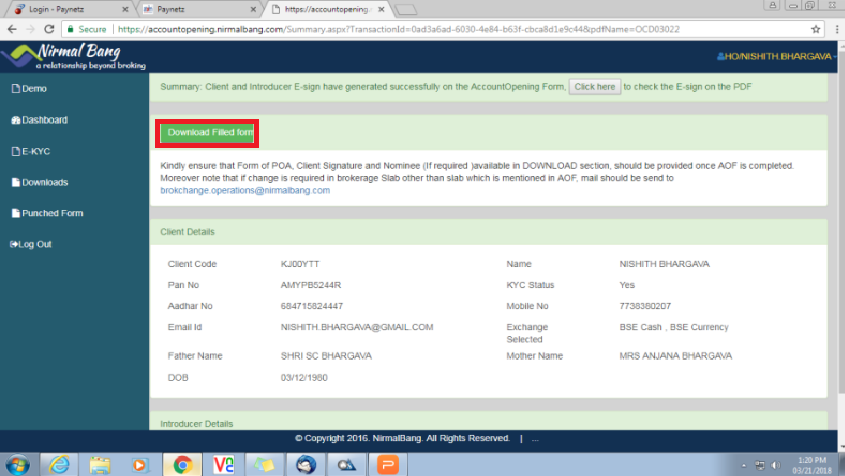Select E-KYC from the sidebar

pyautogui.click(x=36, y=151)
